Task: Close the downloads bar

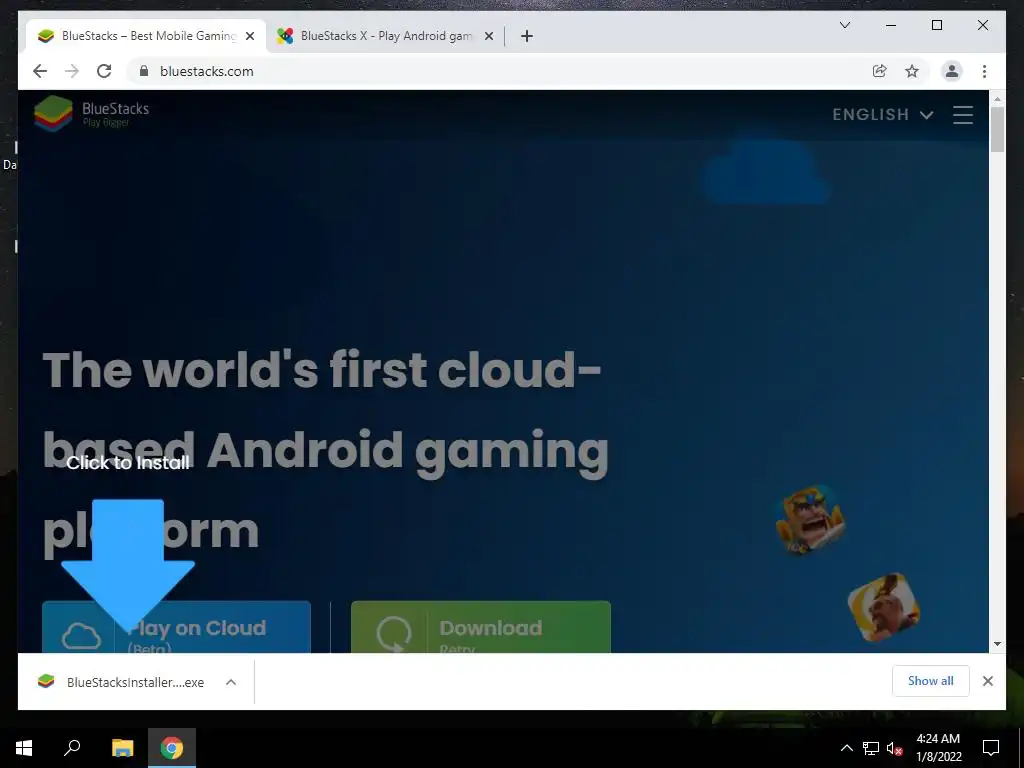Action: [987, 681]
